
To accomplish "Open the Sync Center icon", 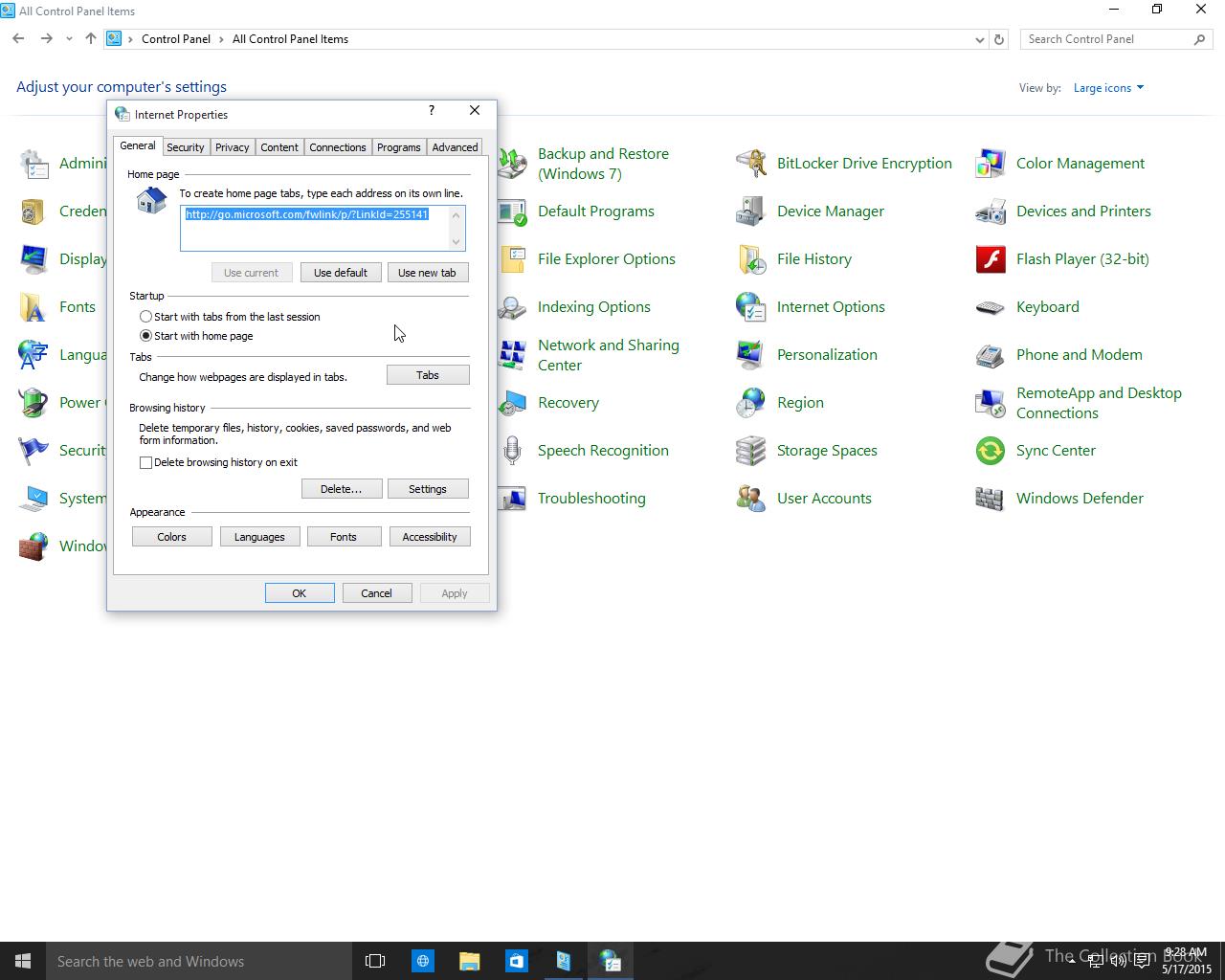I will click(991, 451).
